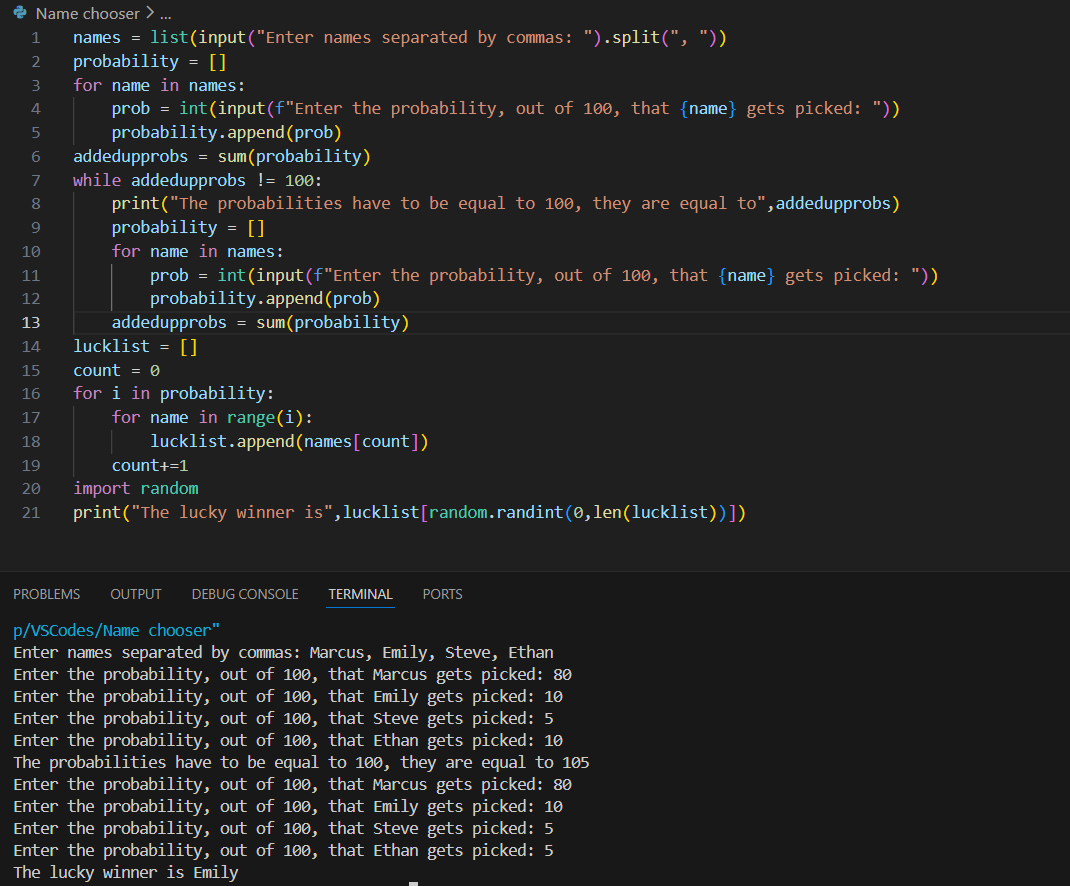
Task: Click 'while addedupprobs != 100:' text
Action: [x=197, y=180]
